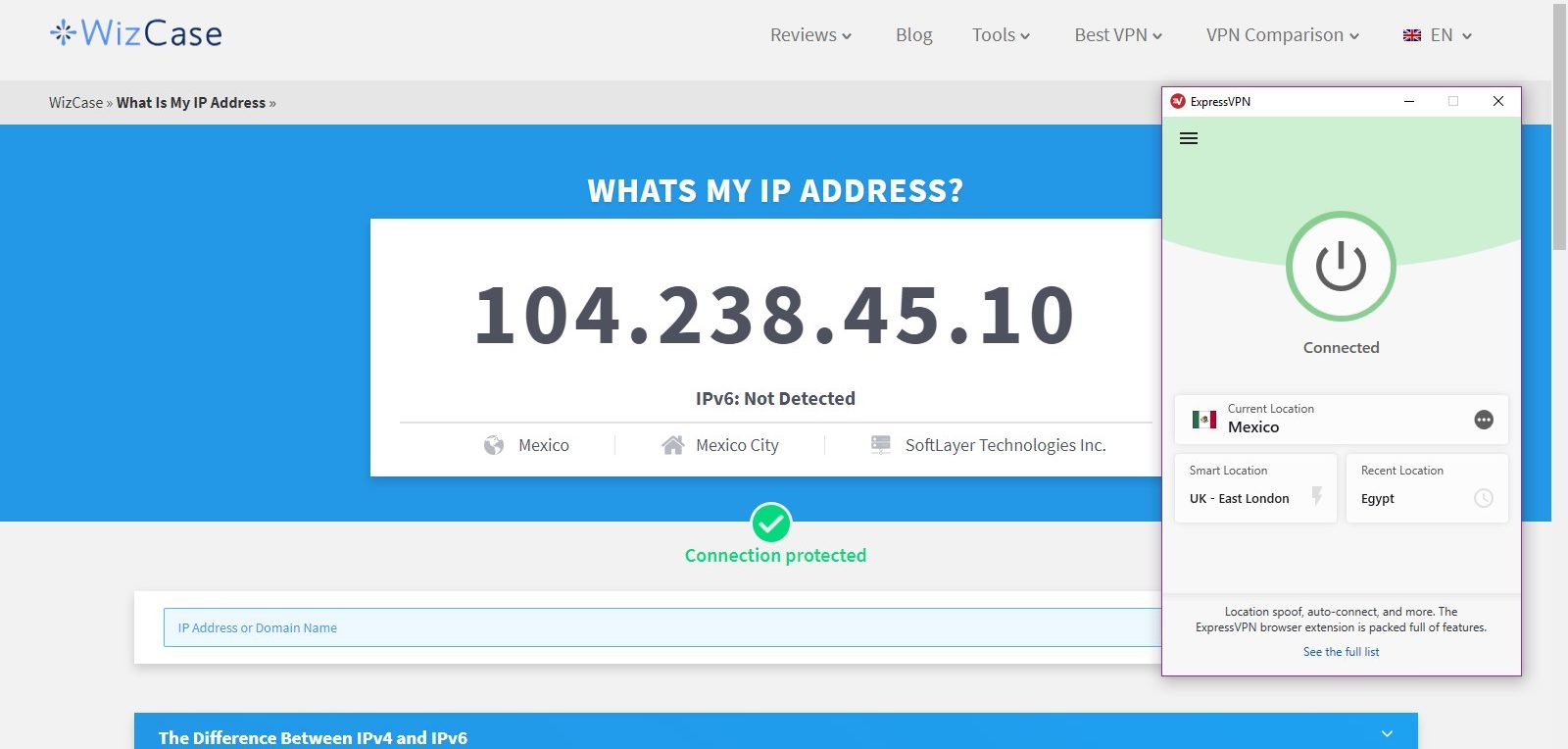Expand the VPN Comparison menu
This screenshot has width=1568, height=749.
[1283, 35]
